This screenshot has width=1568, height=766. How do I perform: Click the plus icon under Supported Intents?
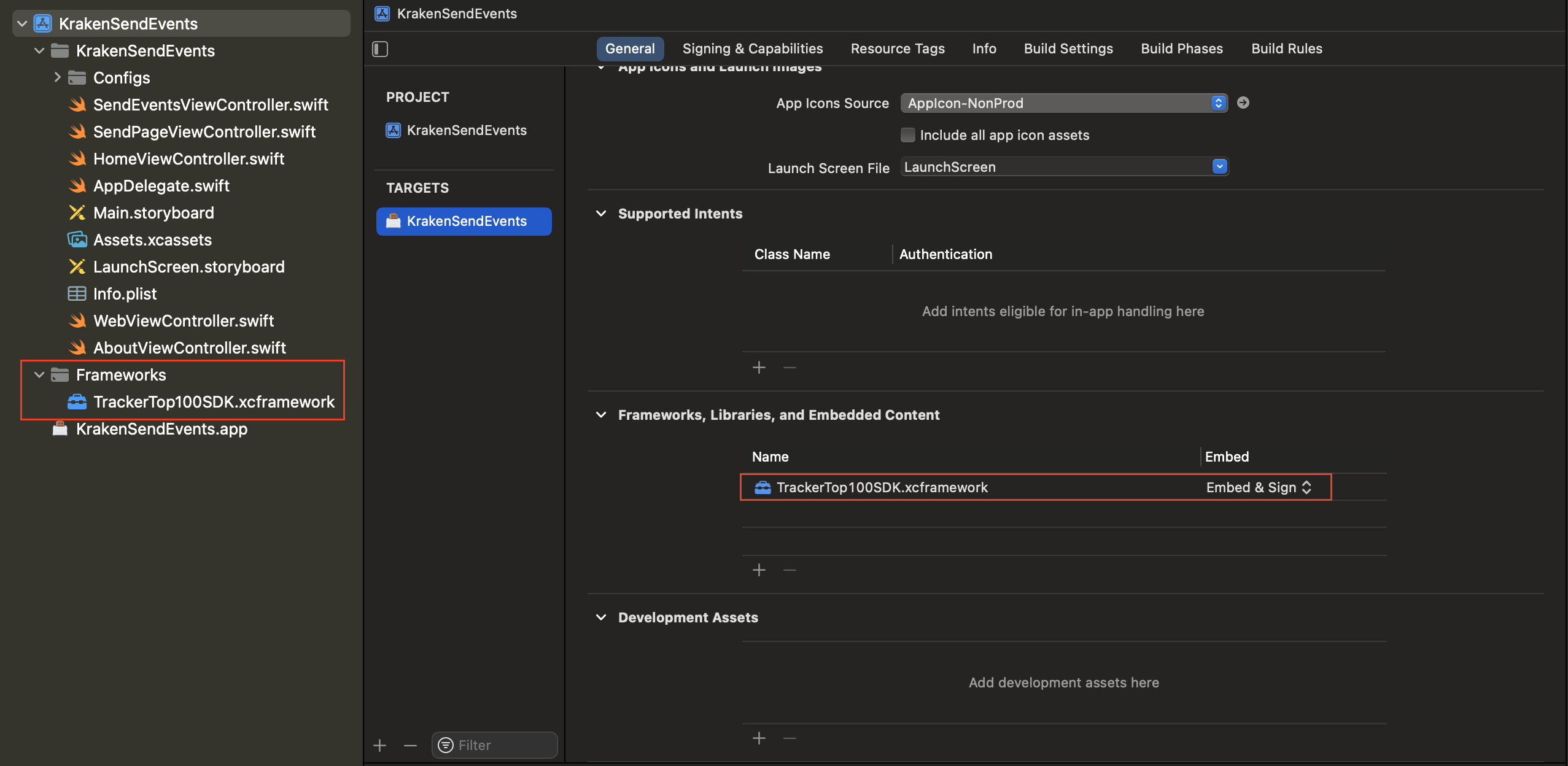point(759,367)
